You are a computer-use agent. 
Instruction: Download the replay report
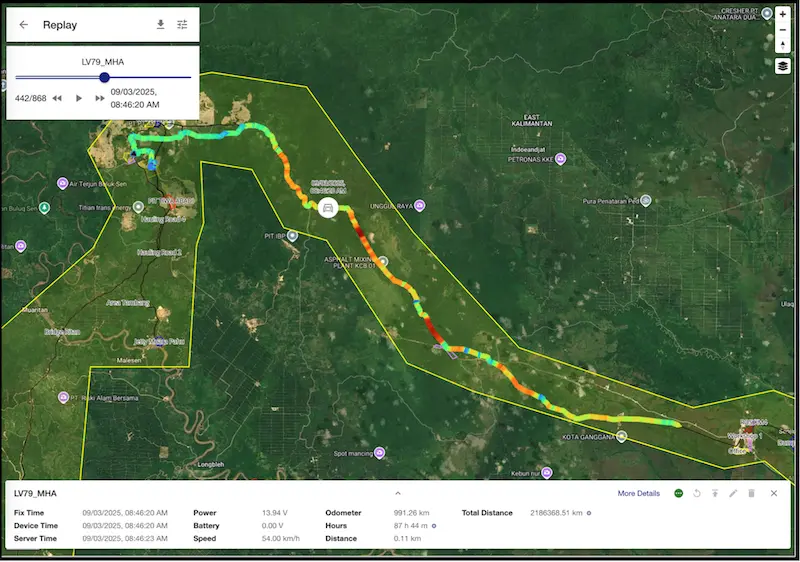tap(160, 24)
